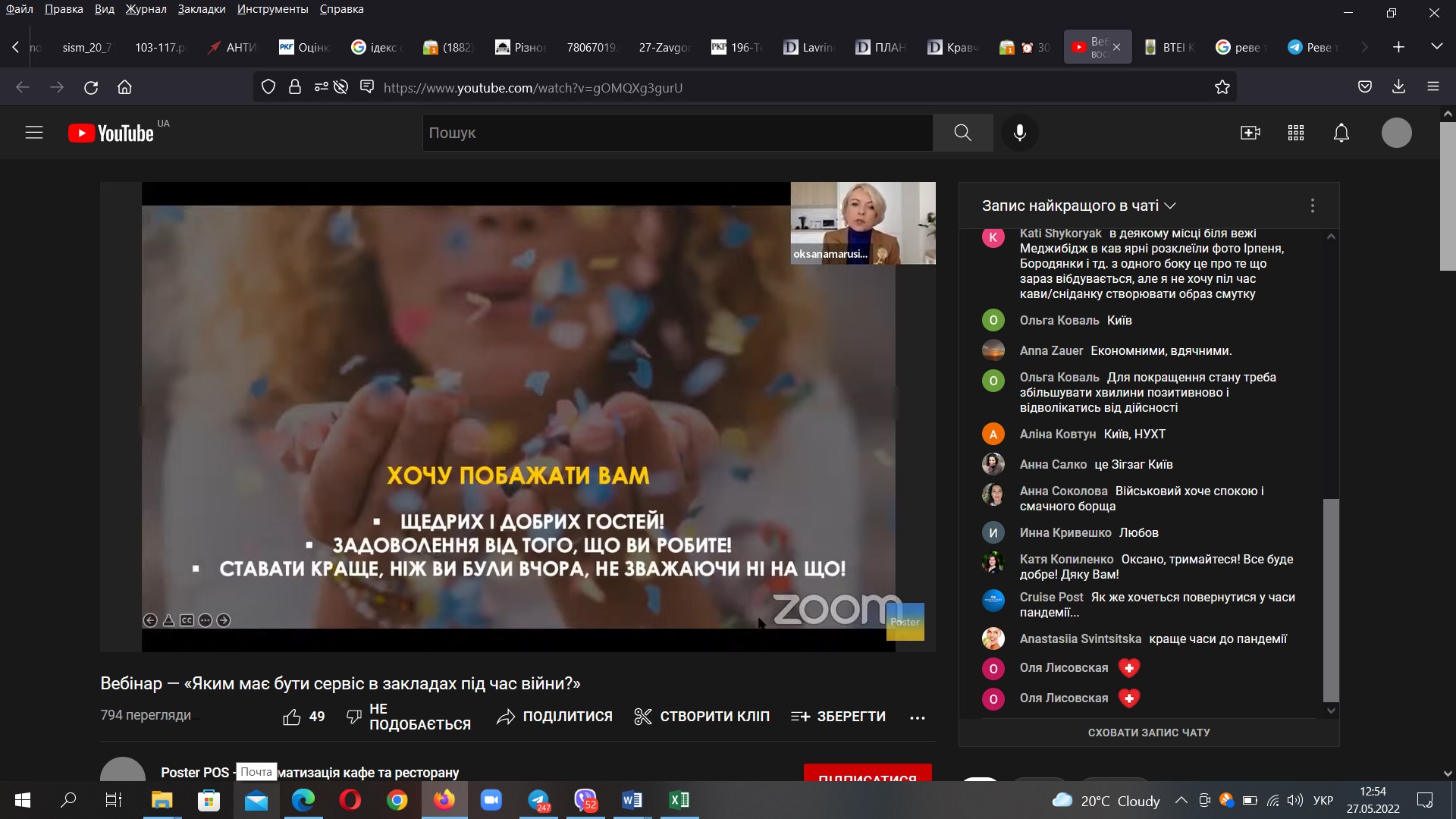Click the chat panel scrollbar thumb
Viewport: 1456px width, 819px height.
tap(1331, 599)
